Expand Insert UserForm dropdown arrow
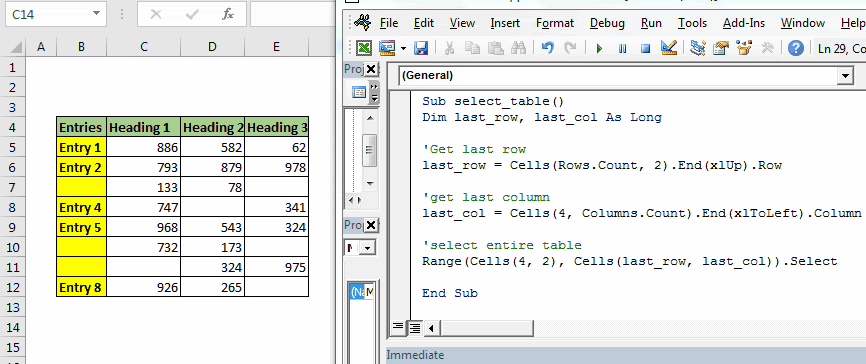Screen dimensions: 866x364 point(403,49)
